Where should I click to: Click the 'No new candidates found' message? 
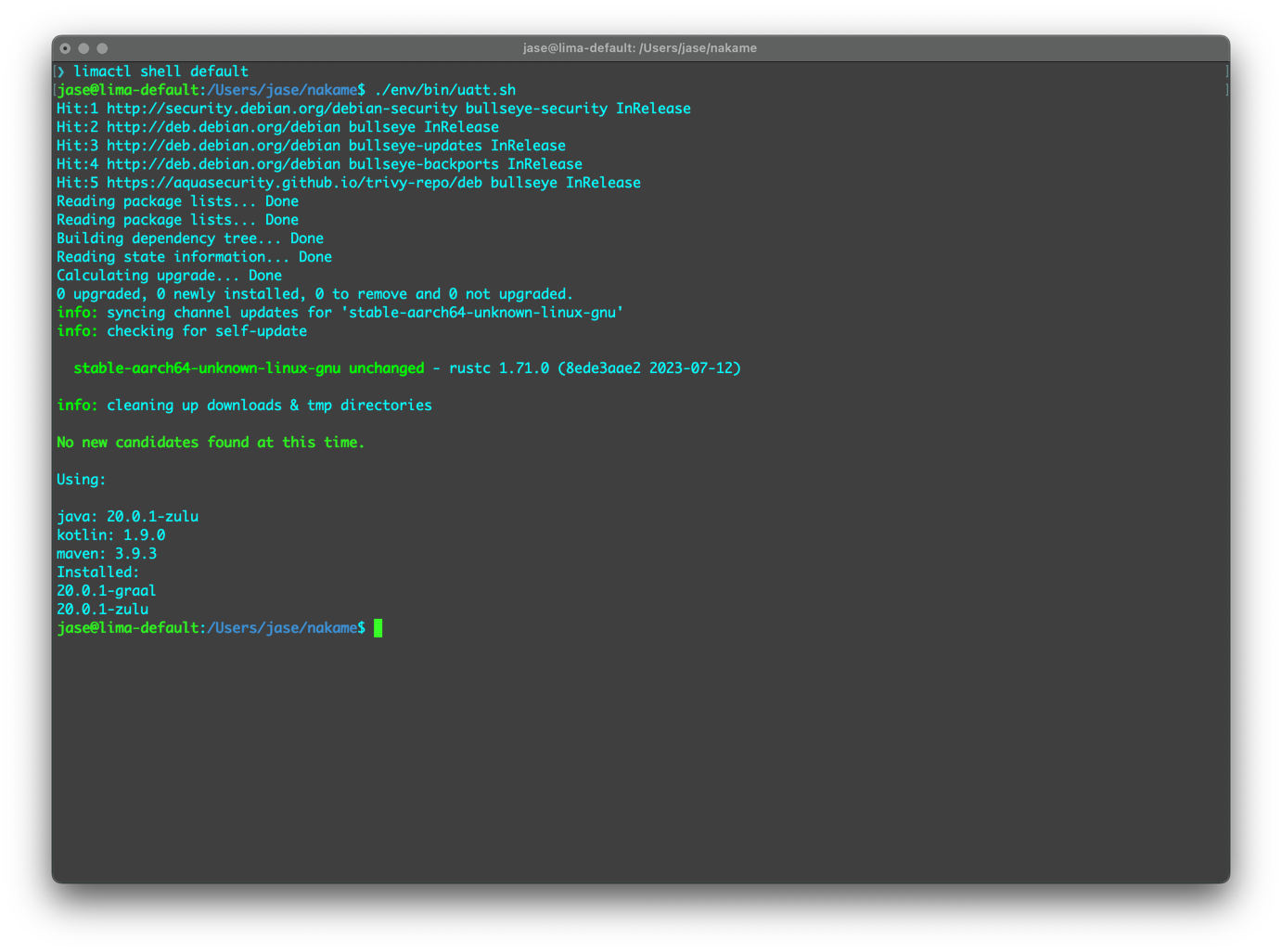click(x=211, y=443)
